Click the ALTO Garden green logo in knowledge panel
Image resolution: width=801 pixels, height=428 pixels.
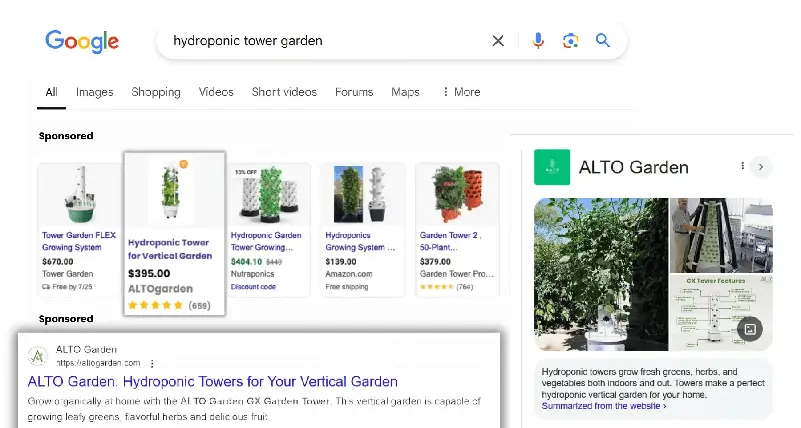click(552, 167)
